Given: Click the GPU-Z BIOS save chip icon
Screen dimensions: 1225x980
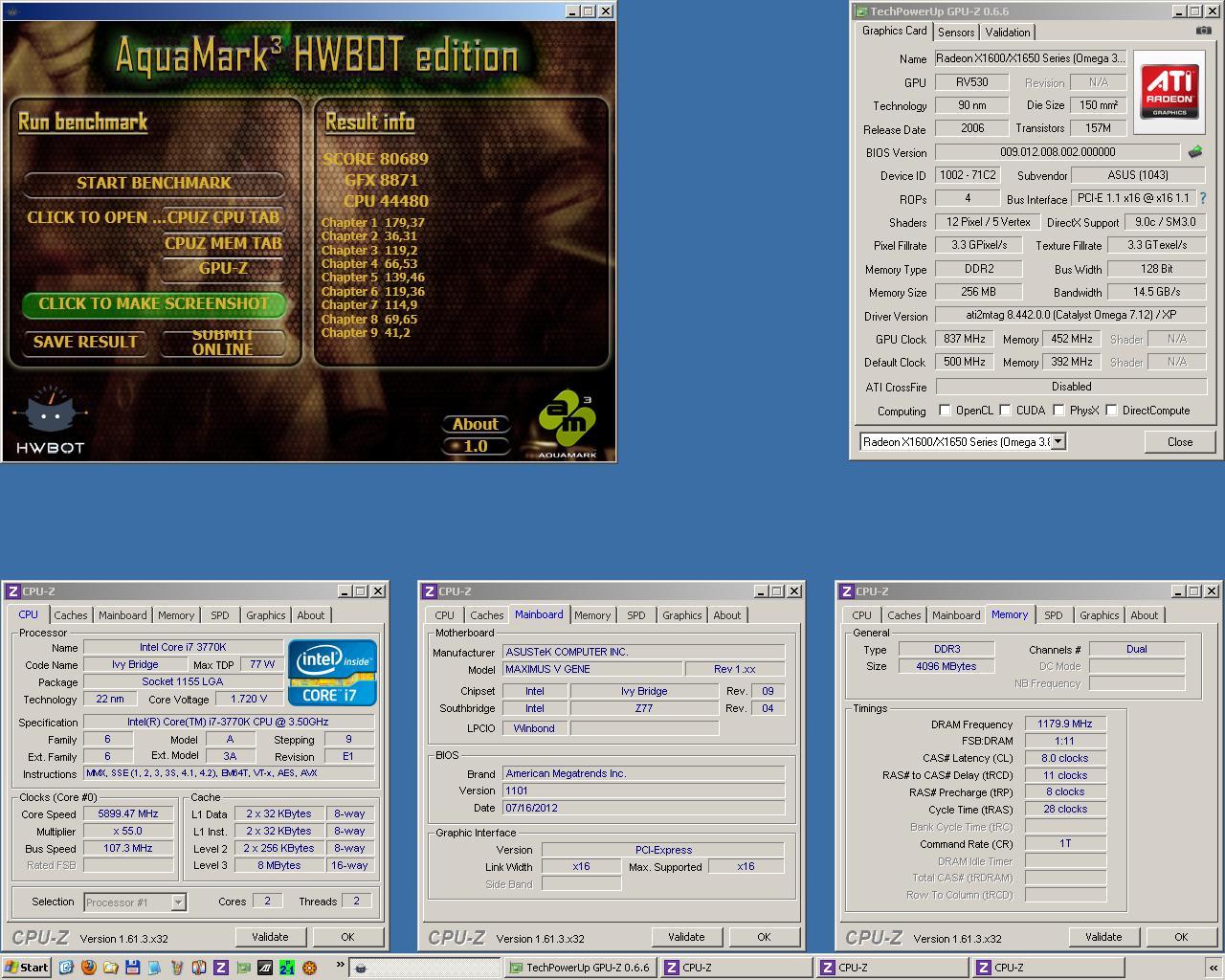Looking at the screenshot, I should click(1195, 151).
